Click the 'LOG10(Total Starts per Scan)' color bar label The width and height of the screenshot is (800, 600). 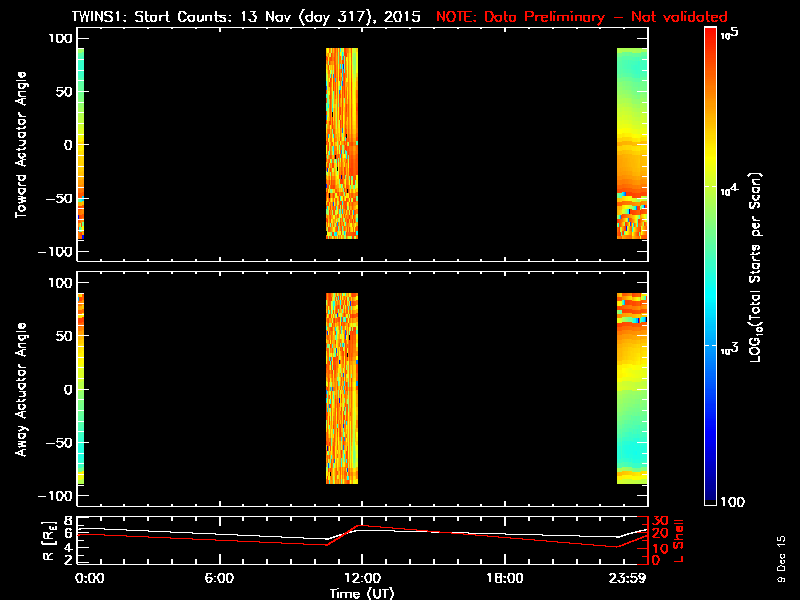pos(757,267)
